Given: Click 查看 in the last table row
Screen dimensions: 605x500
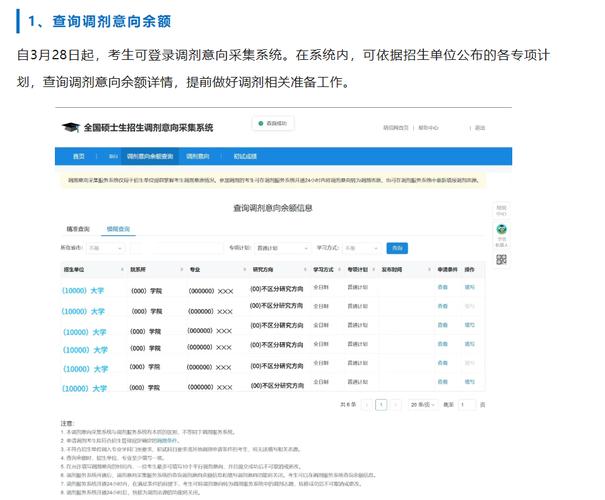Looking at the screenshot, I should point(443,382).
